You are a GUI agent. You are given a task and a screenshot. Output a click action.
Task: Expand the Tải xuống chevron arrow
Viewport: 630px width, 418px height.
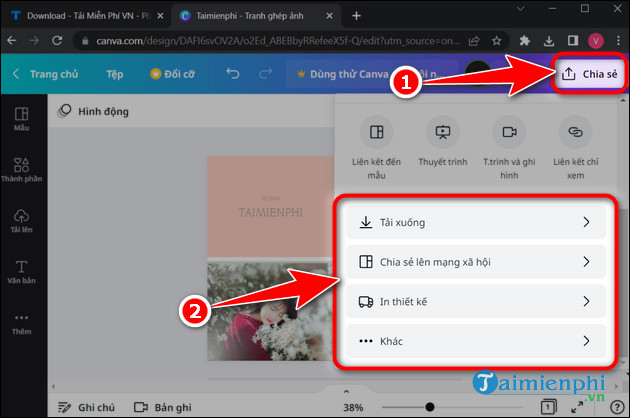(x=586, y=222)
